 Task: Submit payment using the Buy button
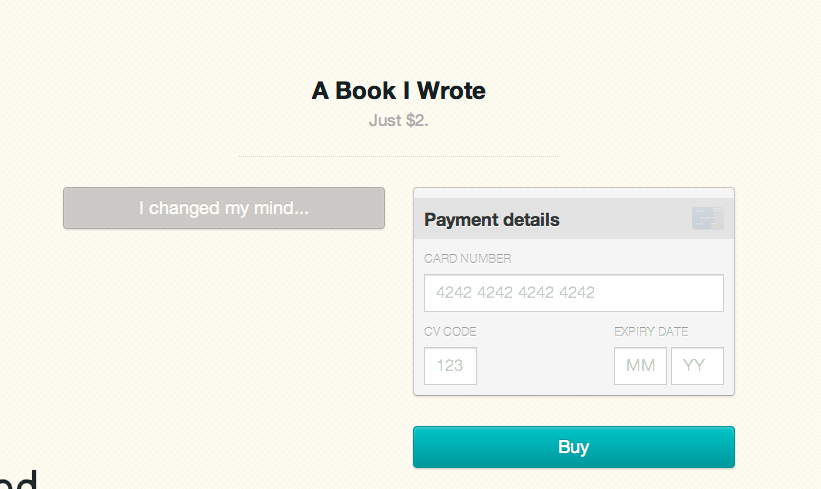pyautogui.click(x=573, y=447)
